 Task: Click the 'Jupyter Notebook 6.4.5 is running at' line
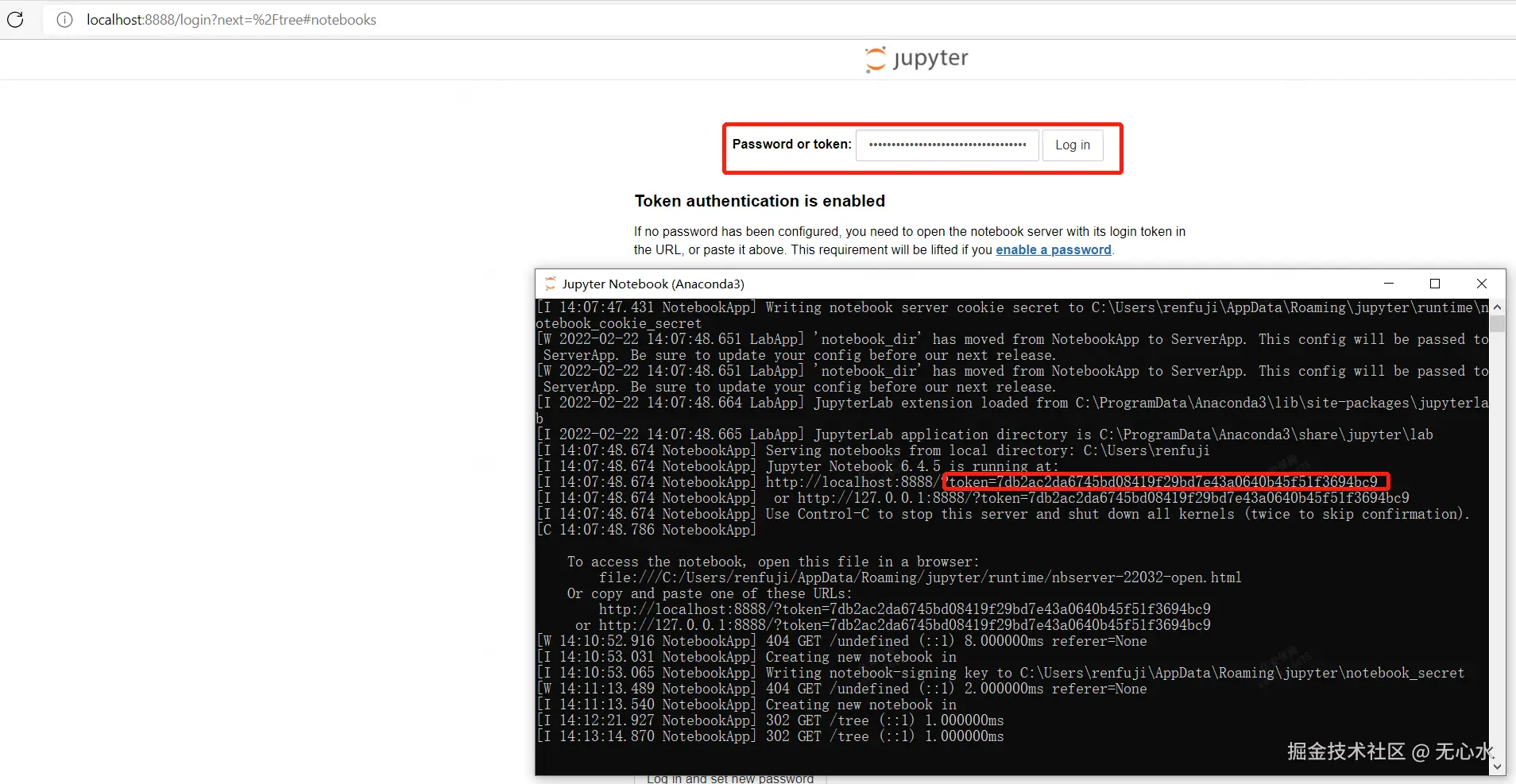[x=798, y=466]
